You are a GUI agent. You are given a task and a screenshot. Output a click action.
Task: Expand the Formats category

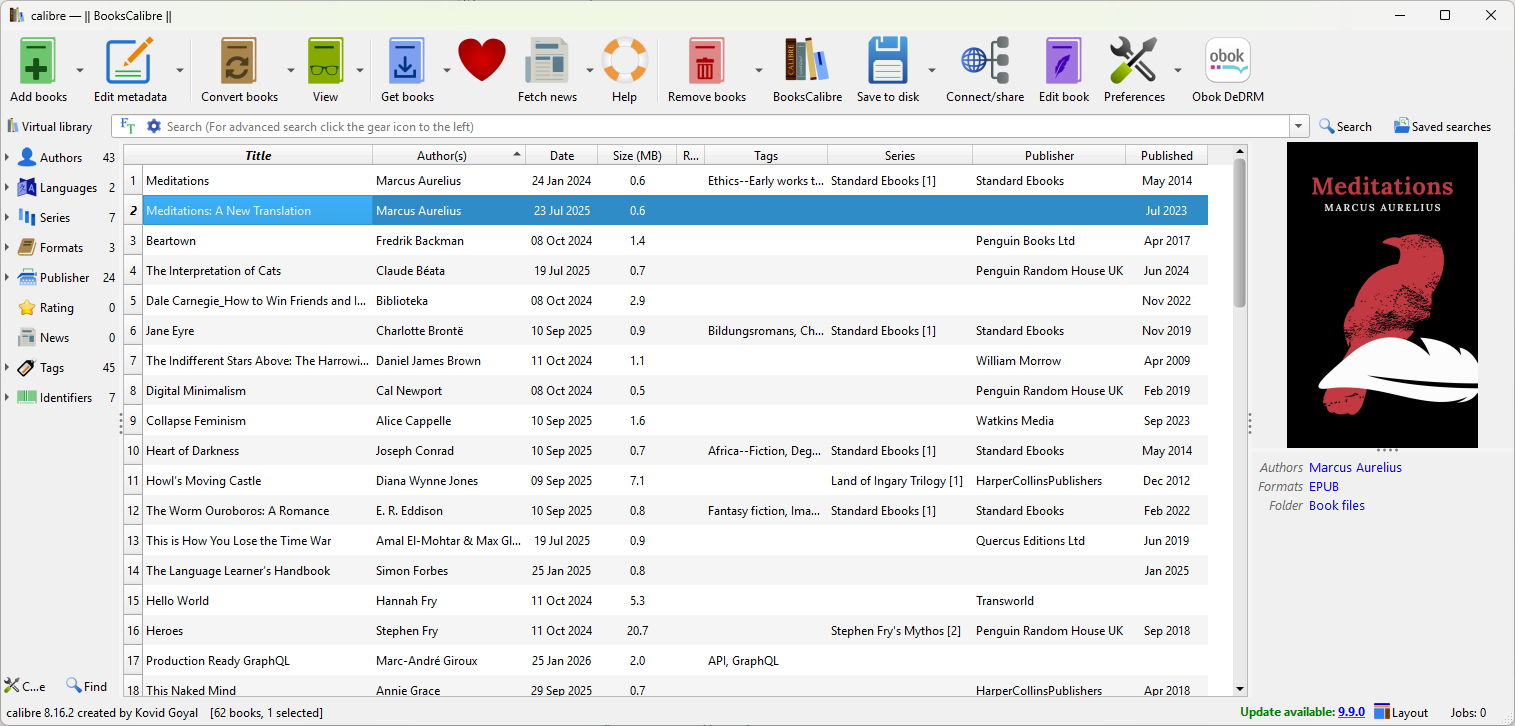coord(7,248)
